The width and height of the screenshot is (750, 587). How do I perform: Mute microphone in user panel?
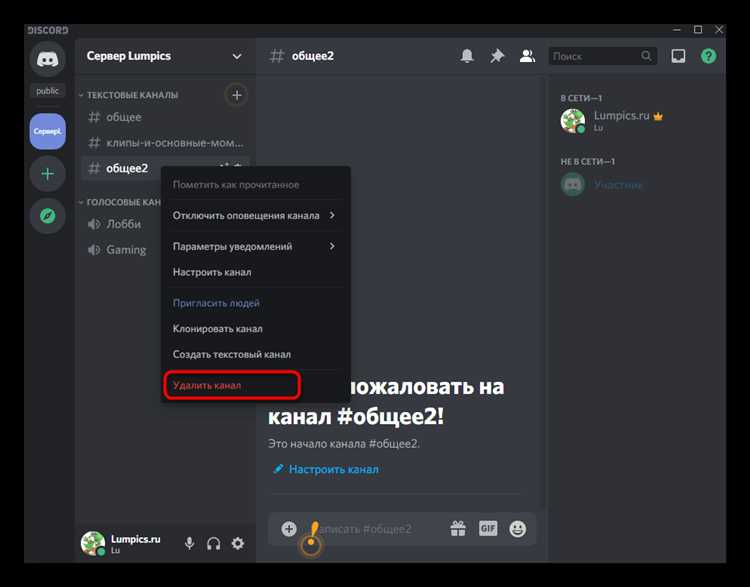189,543
